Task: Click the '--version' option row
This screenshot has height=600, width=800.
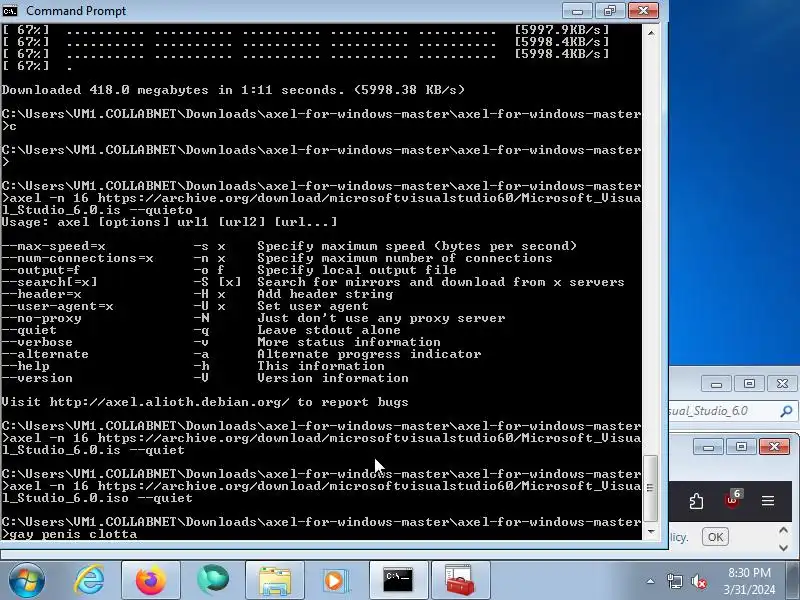Action: point(205,378)
